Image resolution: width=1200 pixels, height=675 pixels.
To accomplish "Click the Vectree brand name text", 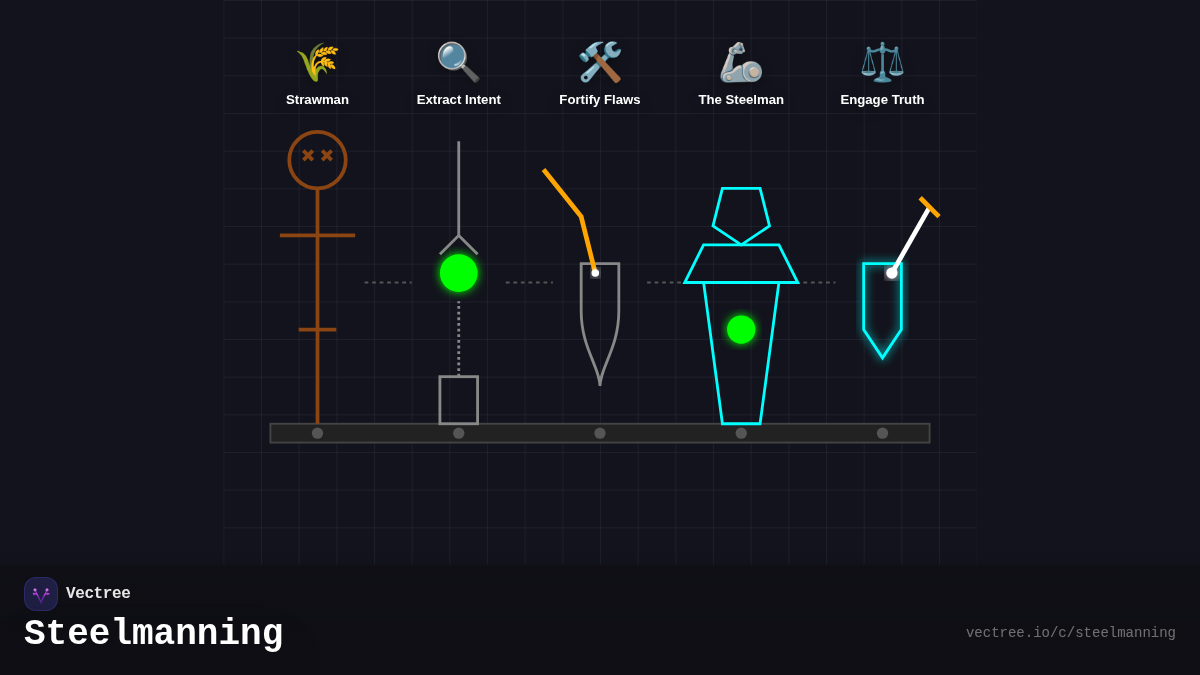I will (98, 594).
